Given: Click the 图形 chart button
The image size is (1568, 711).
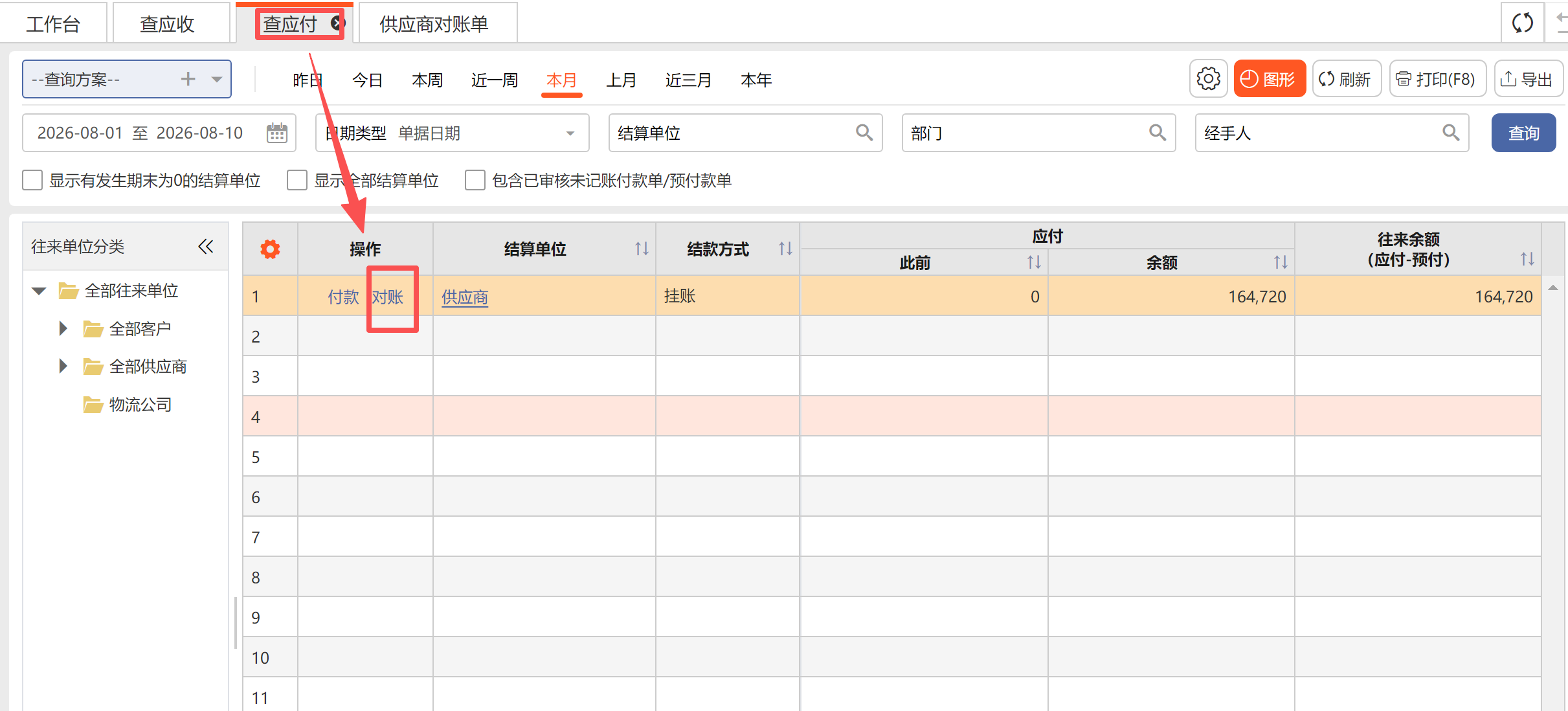Looking at the screenshot, I should pos(1269,79).
